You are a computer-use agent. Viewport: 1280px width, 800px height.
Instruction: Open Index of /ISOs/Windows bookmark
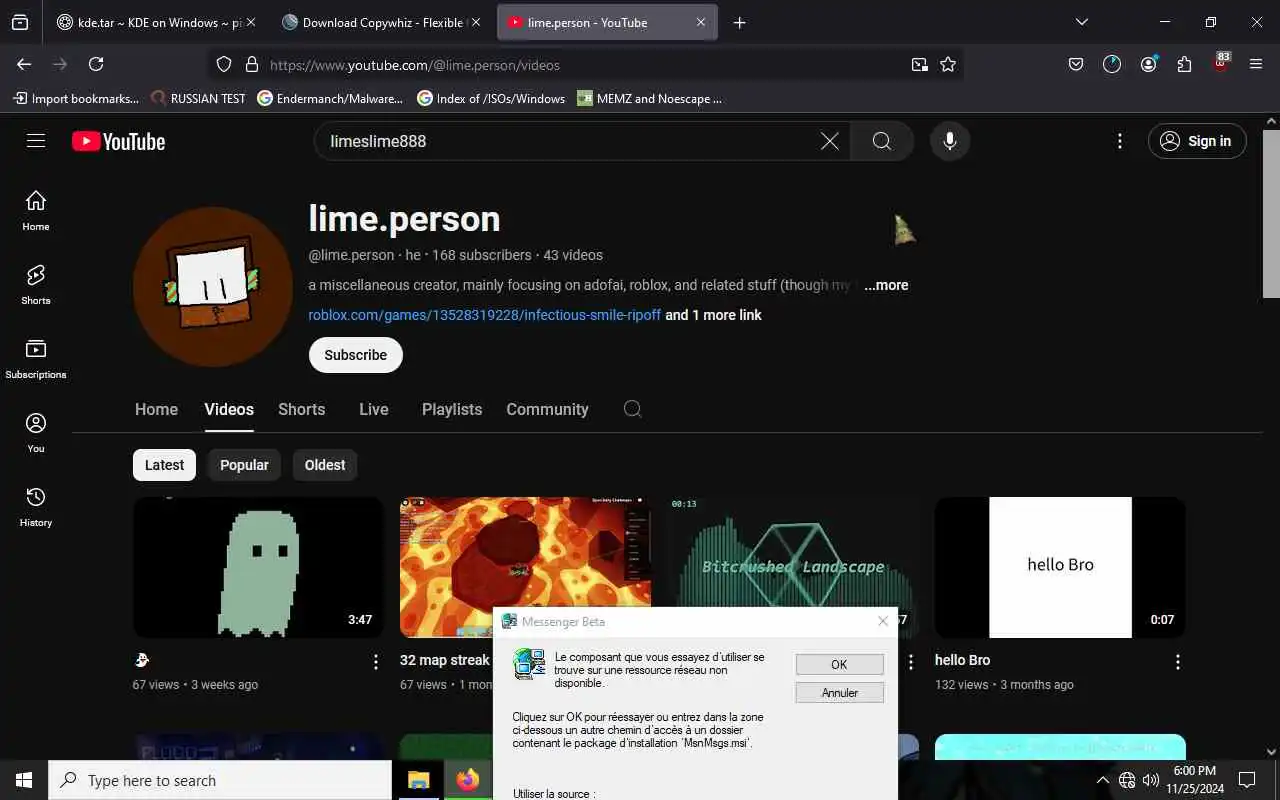point(490,98)
